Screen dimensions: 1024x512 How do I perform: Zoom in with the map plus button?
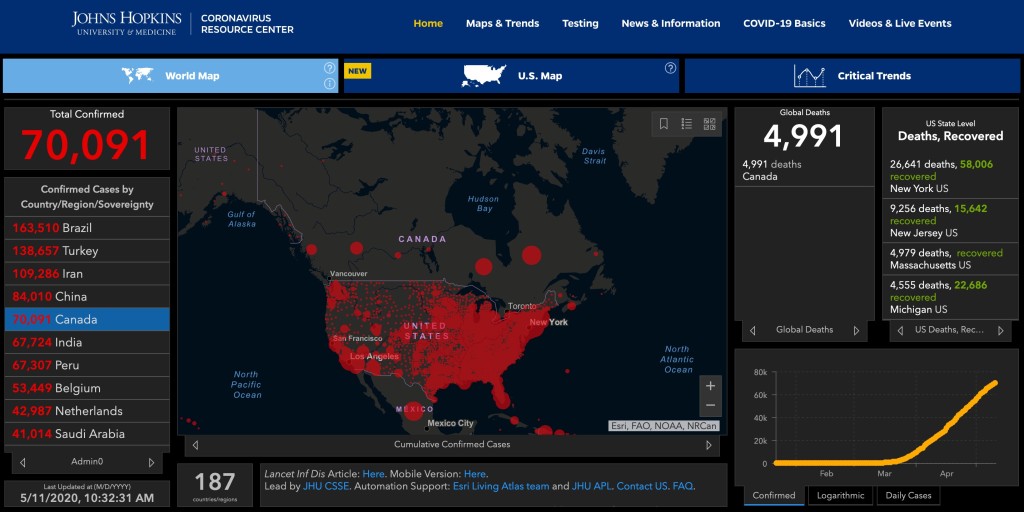click(711, 386)
